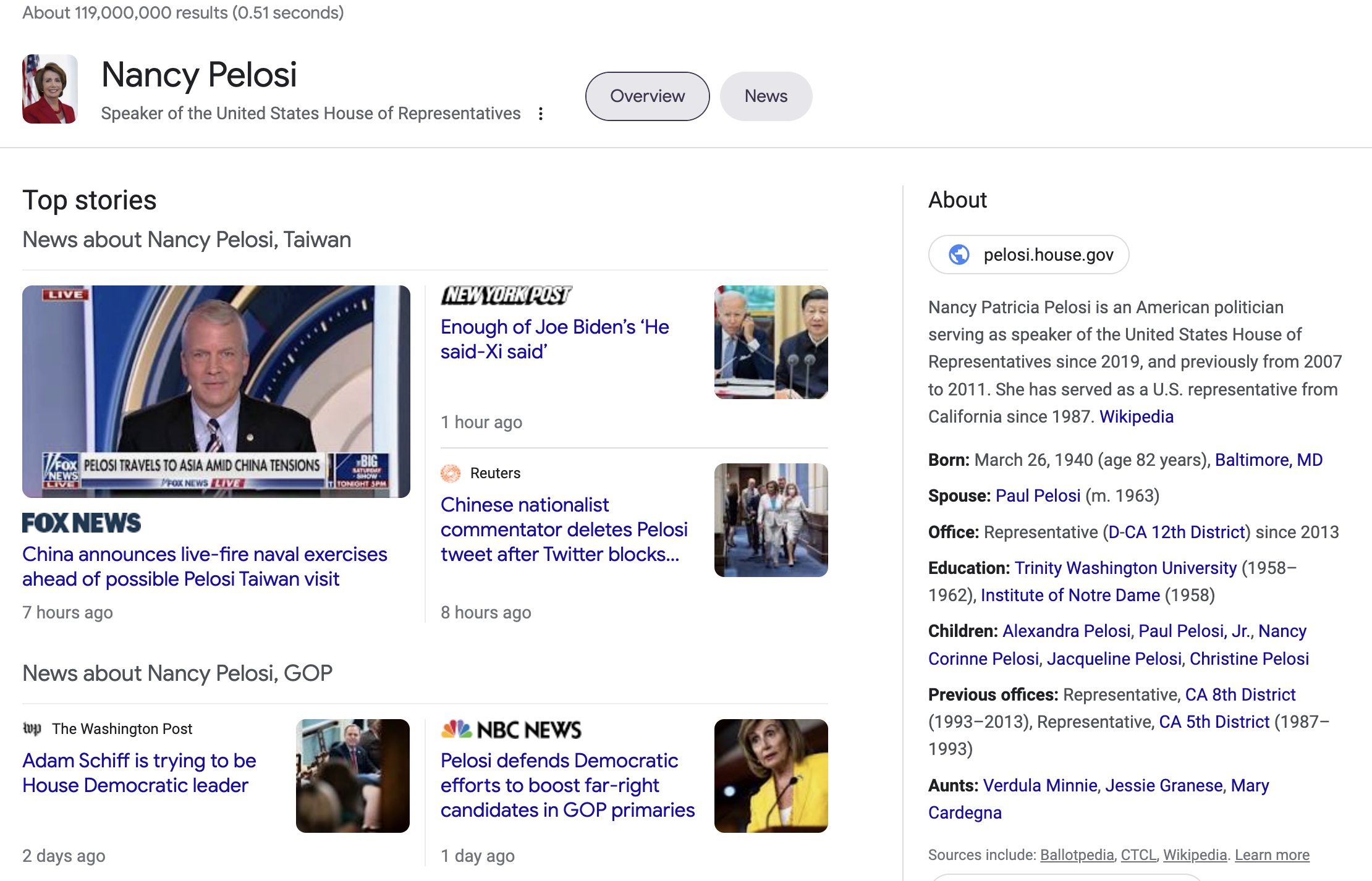Click the D-CA 12th District link
This screenshot has width=1372, height=881.
[1176, 533]
